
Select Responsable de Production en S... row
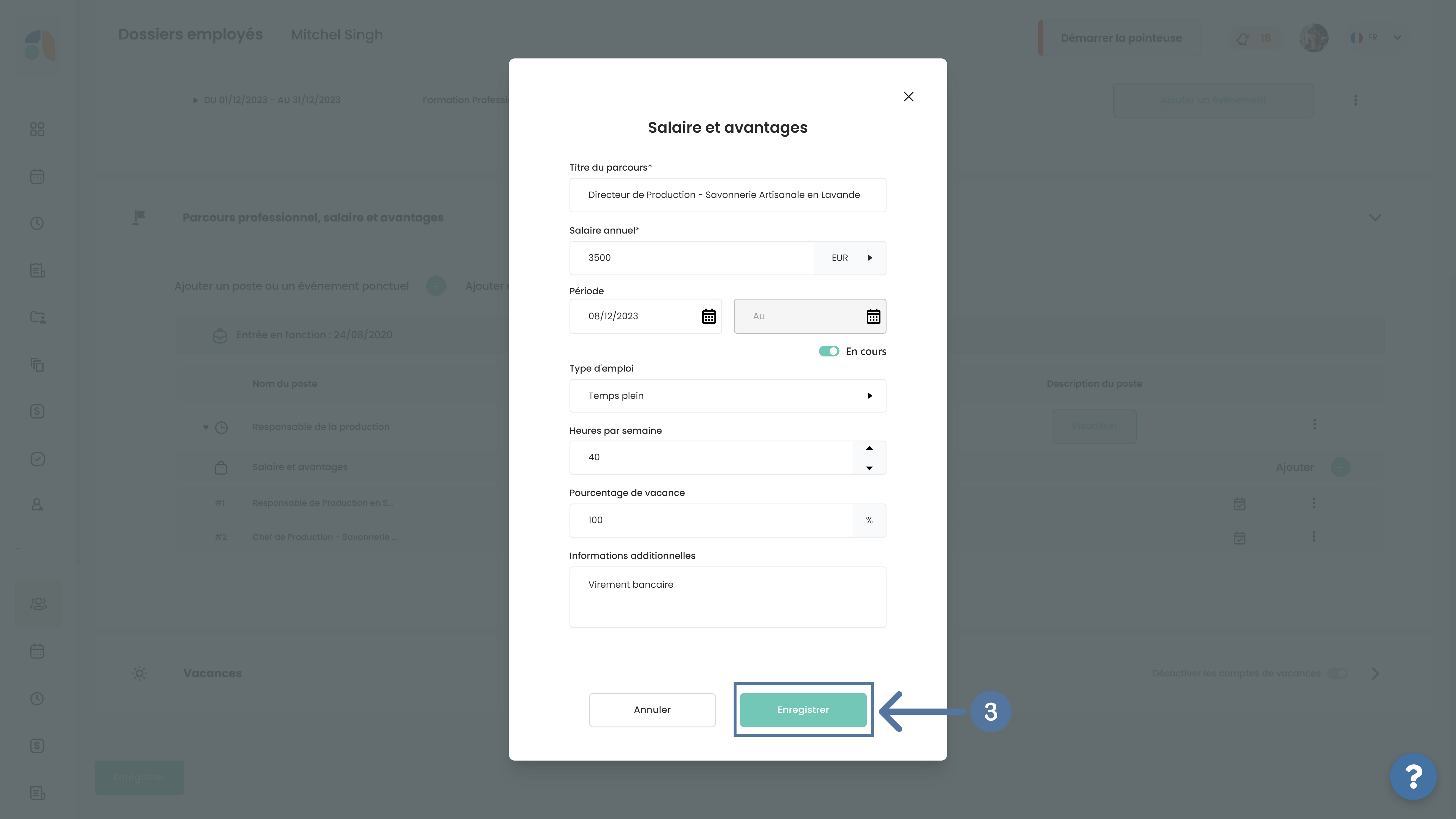(323, 503)
